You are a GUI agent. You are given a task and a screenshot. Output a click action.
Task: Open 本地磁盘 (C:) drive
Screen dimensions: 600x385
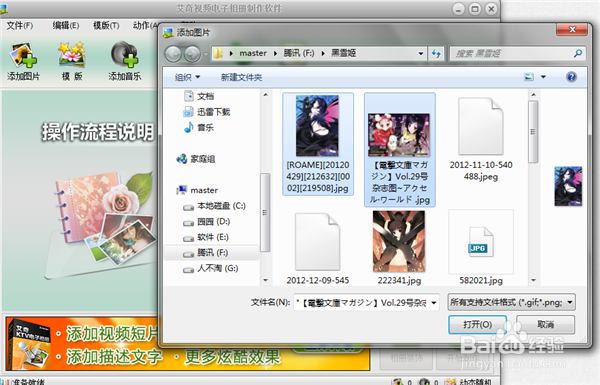[214, 206]
